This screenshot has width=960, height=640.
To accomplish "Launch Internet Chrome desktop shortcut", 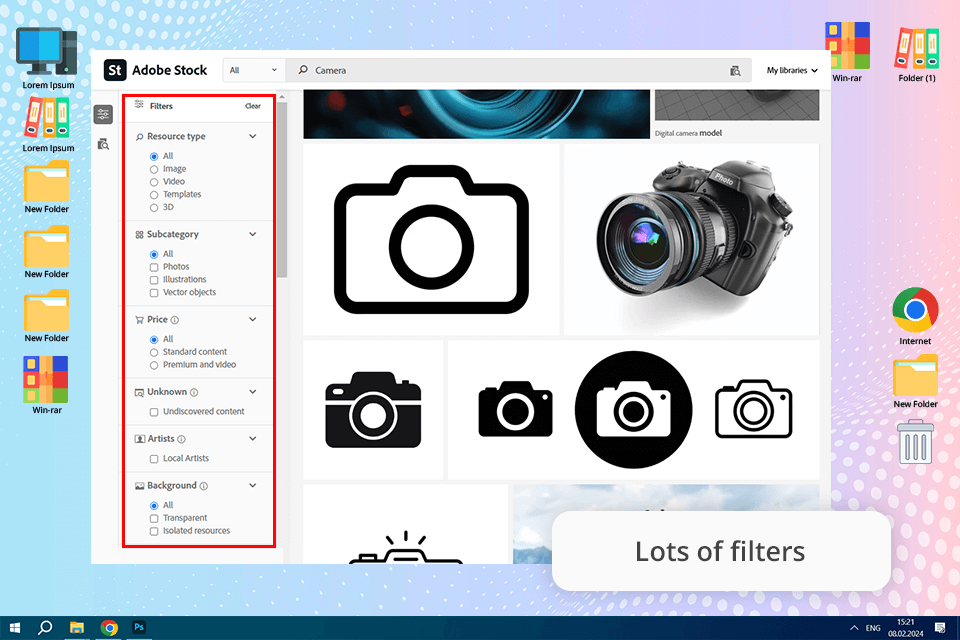I will click(x=915, y=317).
